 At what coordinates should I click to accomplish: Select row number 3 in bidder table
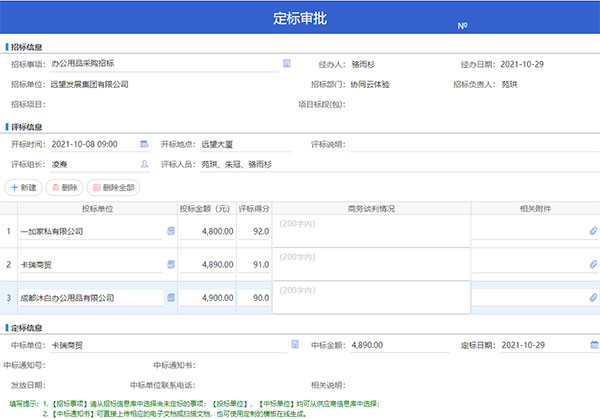click(8, 298)
